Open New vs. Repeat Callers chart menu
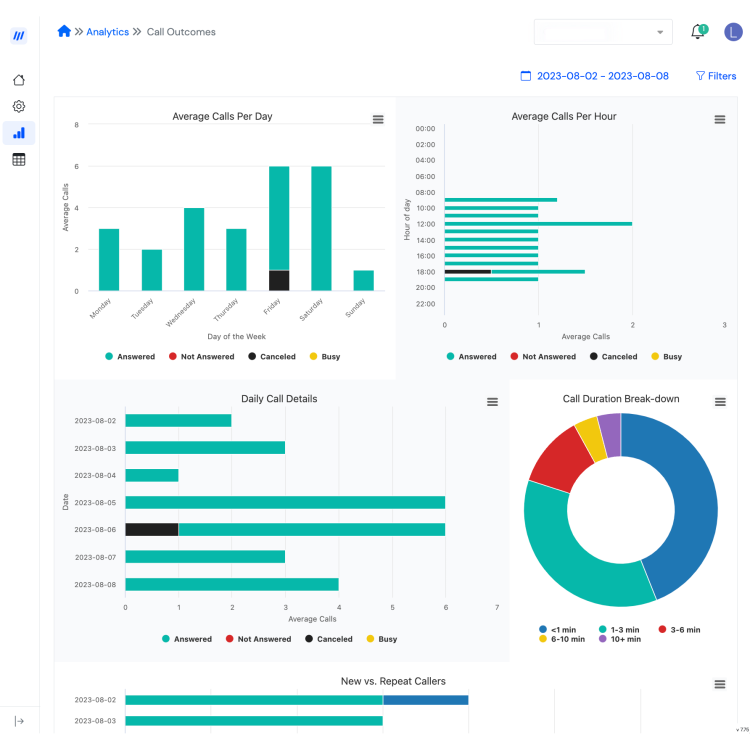This screenshot has height=750, width=750. [x=720, y=684]
